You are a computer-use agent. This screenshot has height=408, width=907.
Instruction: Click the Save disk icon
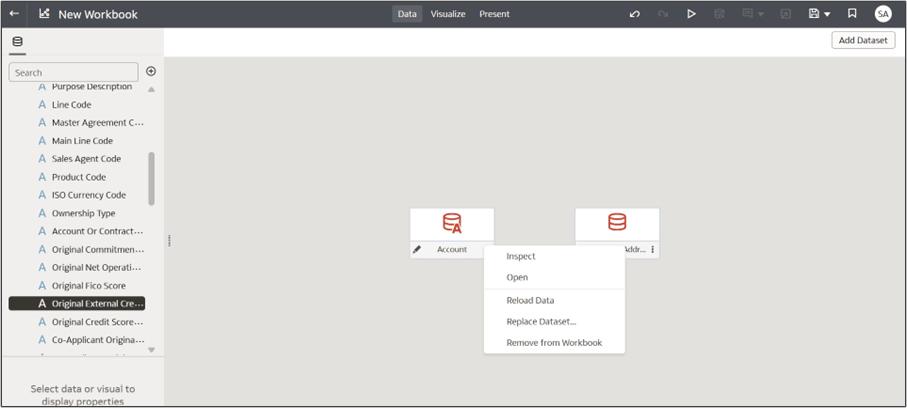[x=814, y=14]
